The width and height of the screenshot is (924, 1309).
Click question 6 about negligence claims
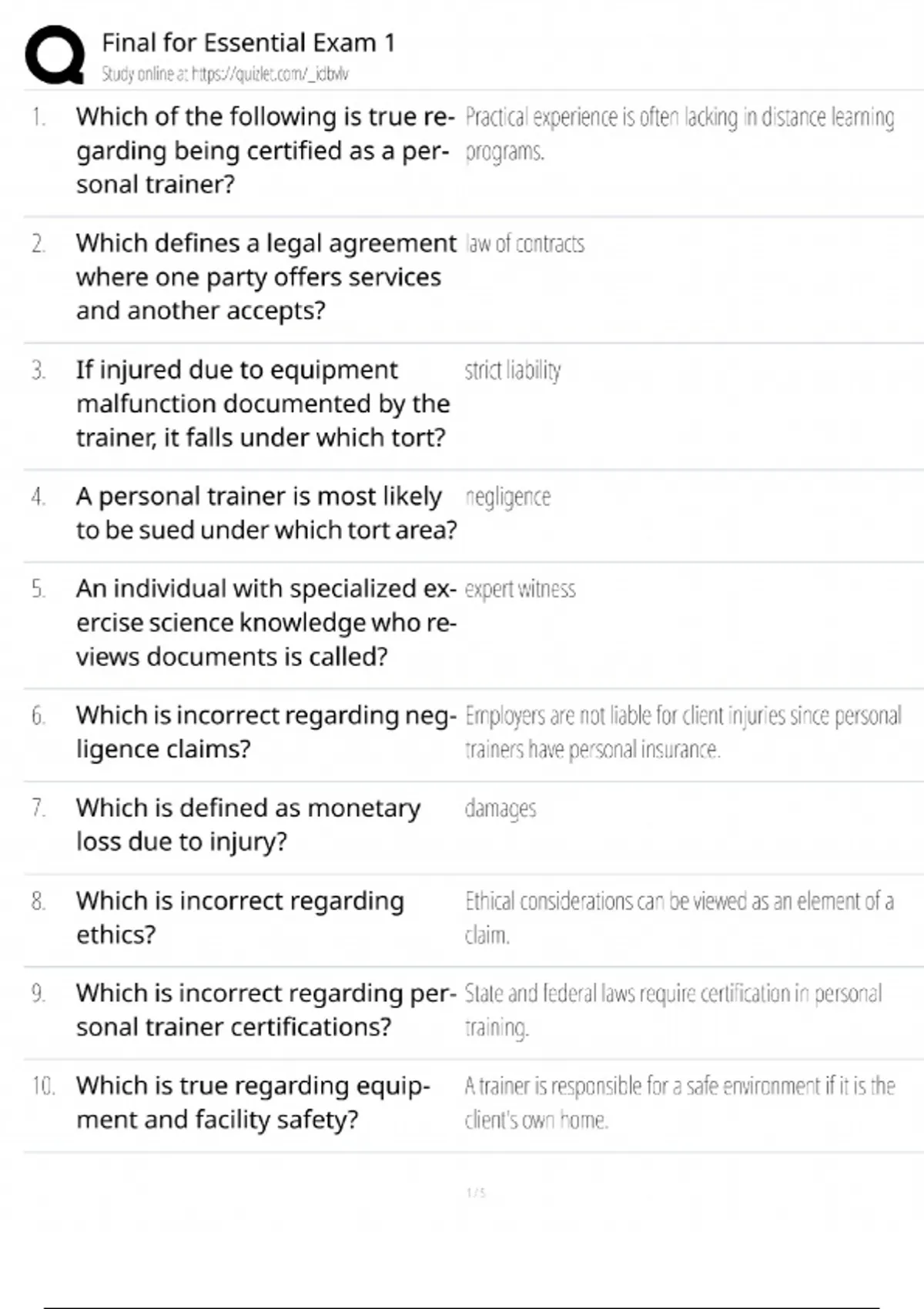[266, 731]
